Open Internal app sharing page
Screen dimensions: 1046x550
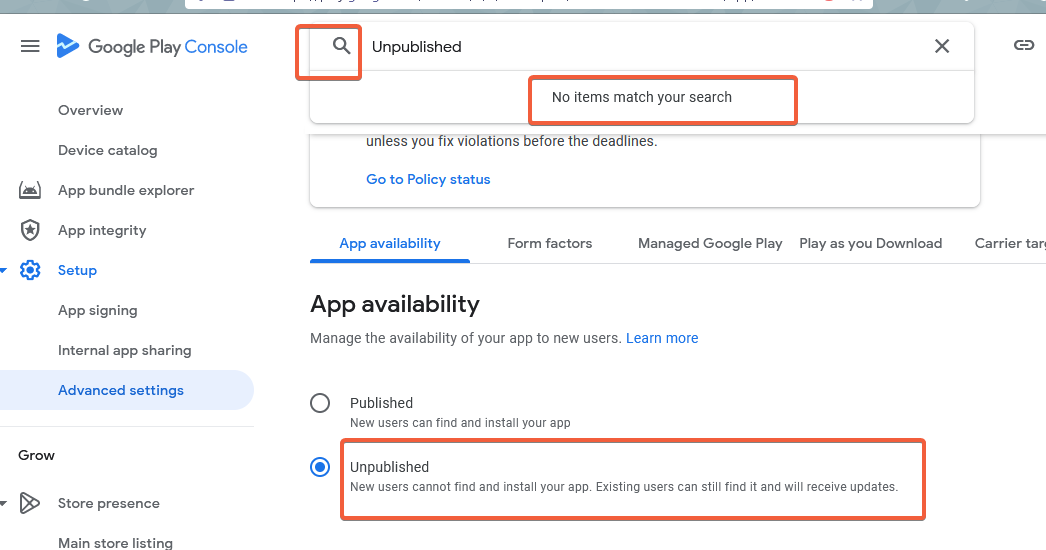124,350
